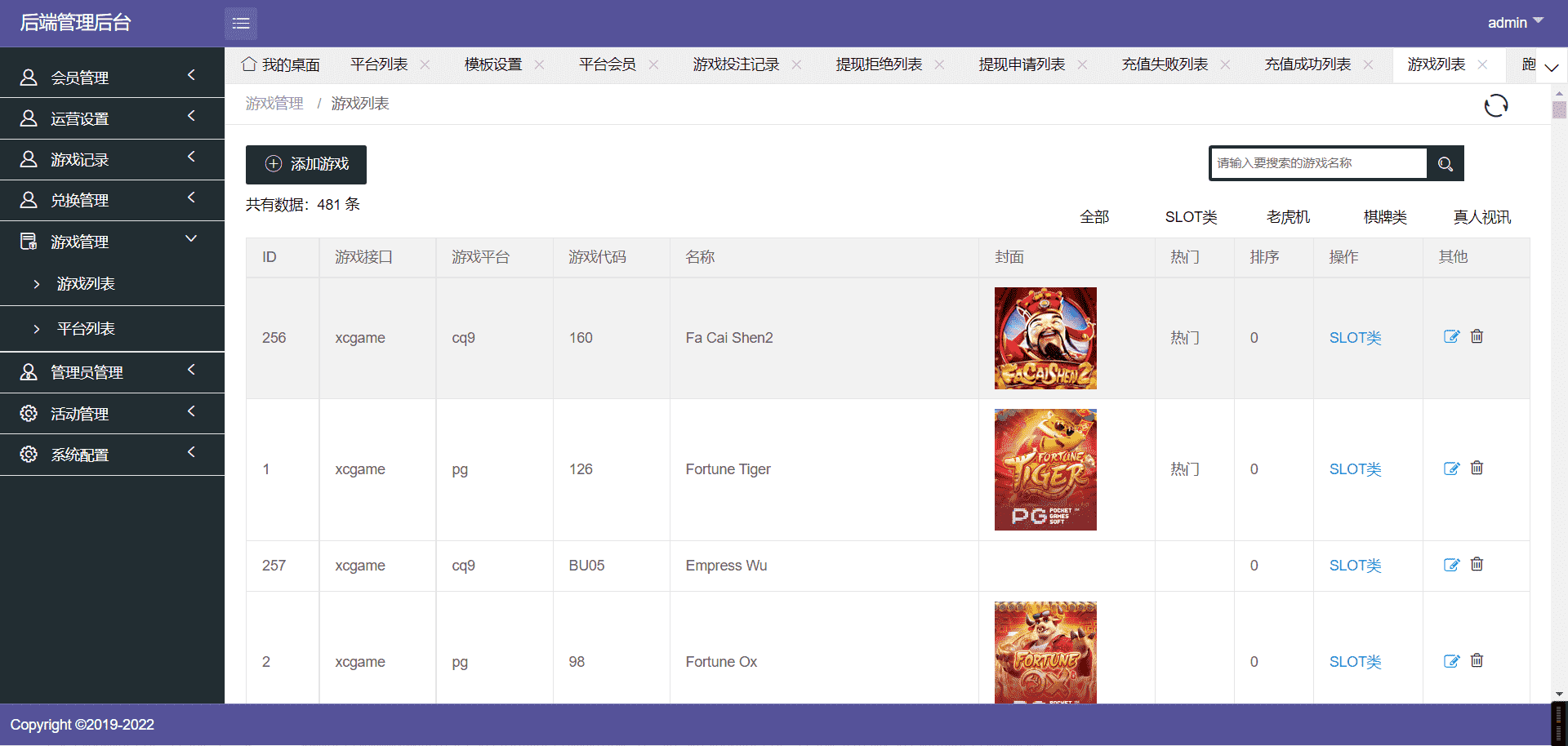1568x746 pixels.
Task: Switch to the 游戏投注记录 tab
Action: [x=736, y=64]
